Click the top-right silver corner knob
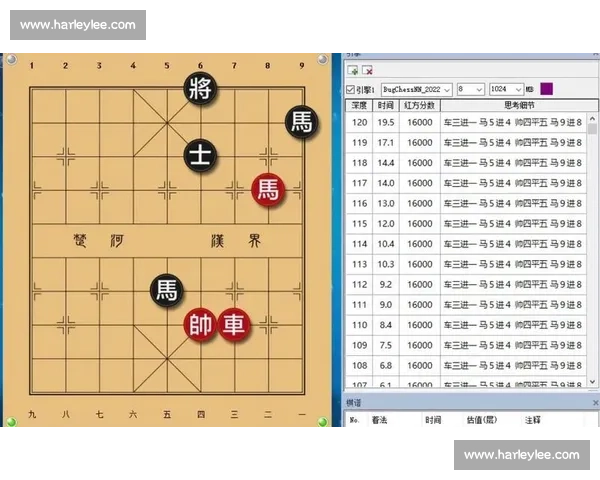 pyautogui.click(x=323, y=59)
